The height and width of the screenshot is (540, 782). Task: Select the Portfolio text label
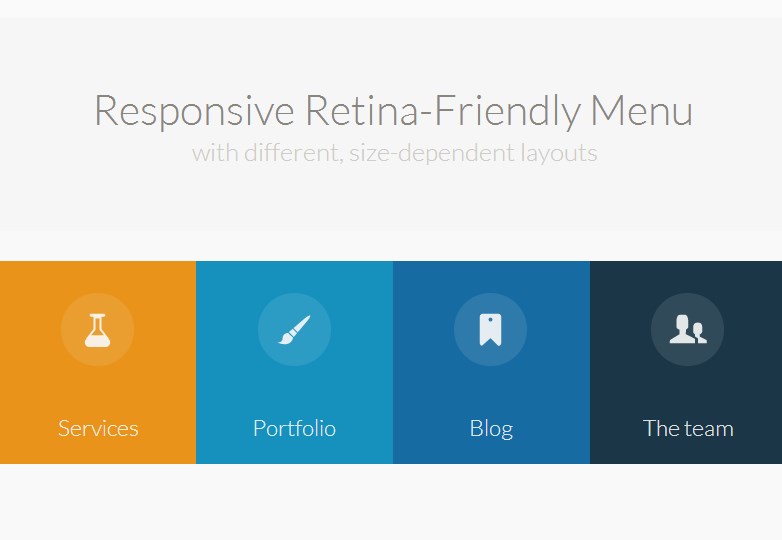click(x=294, y=428)
